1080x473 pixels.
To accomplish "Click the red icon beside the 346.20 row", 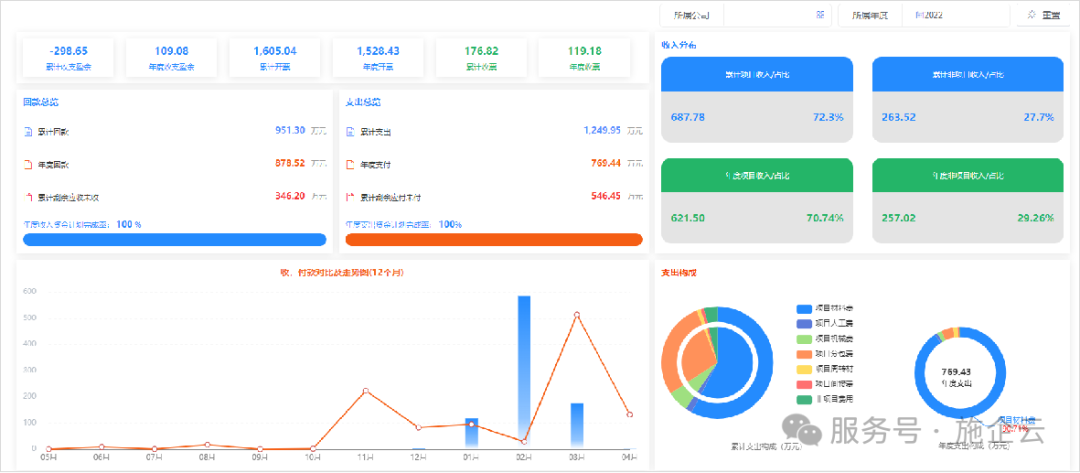I will 28,197.
